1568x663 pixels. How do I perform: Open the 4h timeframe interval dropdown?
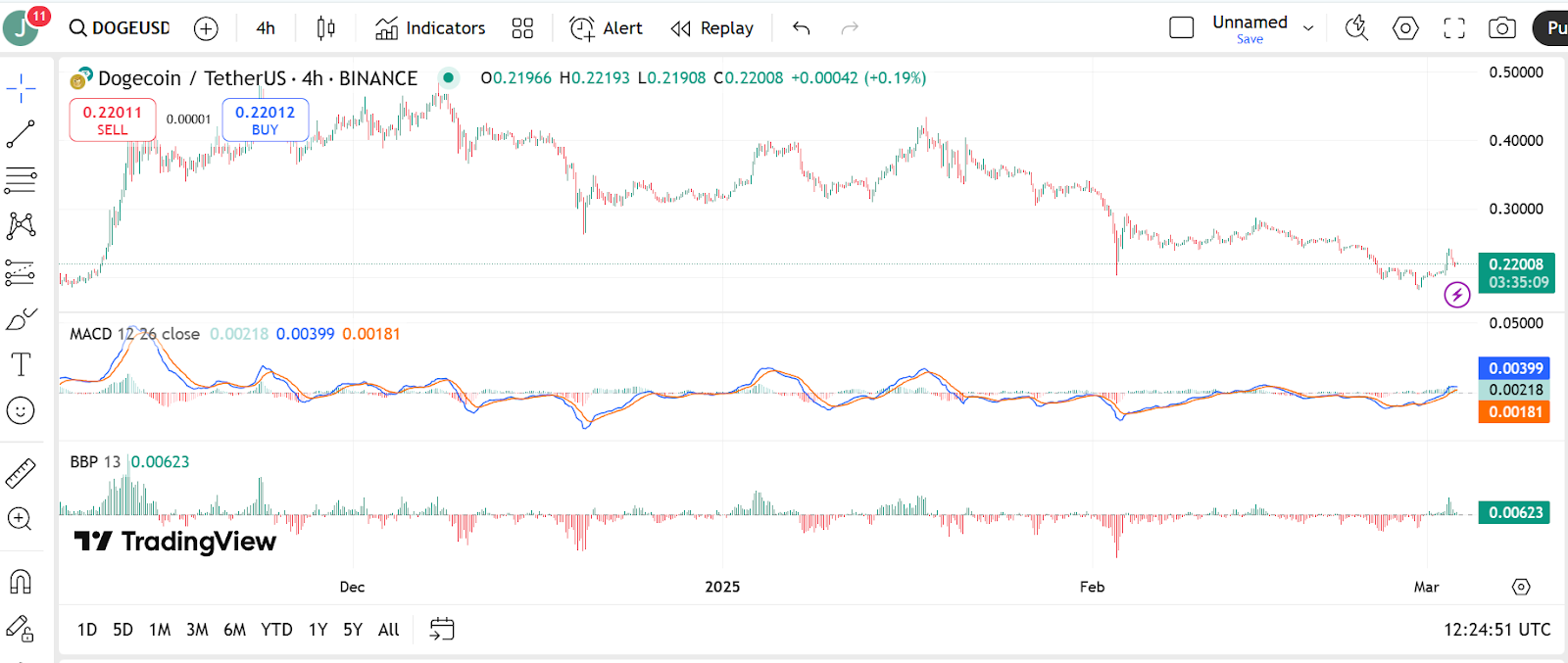pyautogui.click(x=266, y=28)
